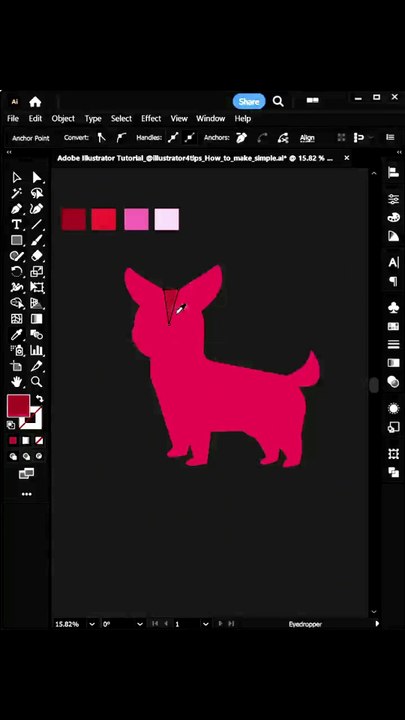Go to the Home screen icon

tap(35, 101)
